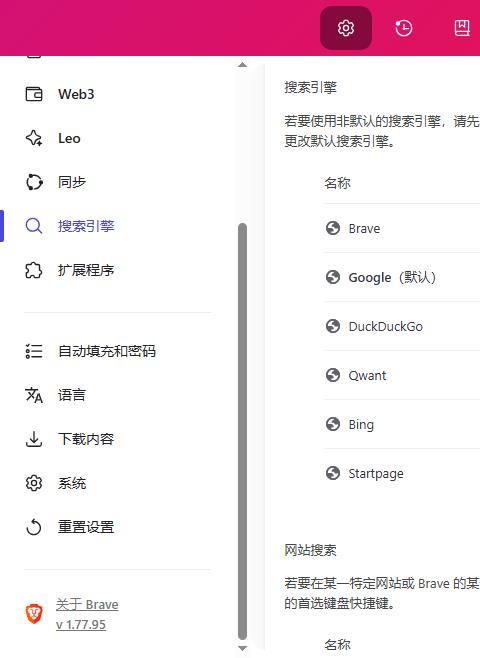Open the Settings gear in top toolbar
Screen dimensions: 480x658
click(346, 28)
